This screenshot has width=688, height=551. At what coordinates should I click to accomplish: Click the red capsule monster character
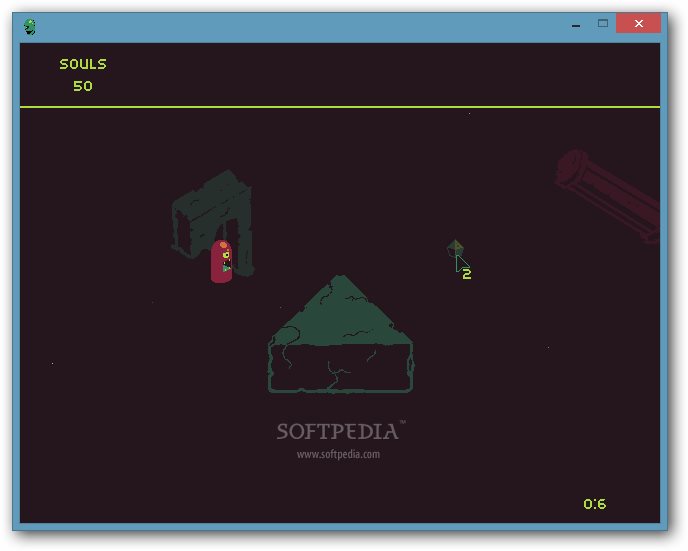point(222,261)
